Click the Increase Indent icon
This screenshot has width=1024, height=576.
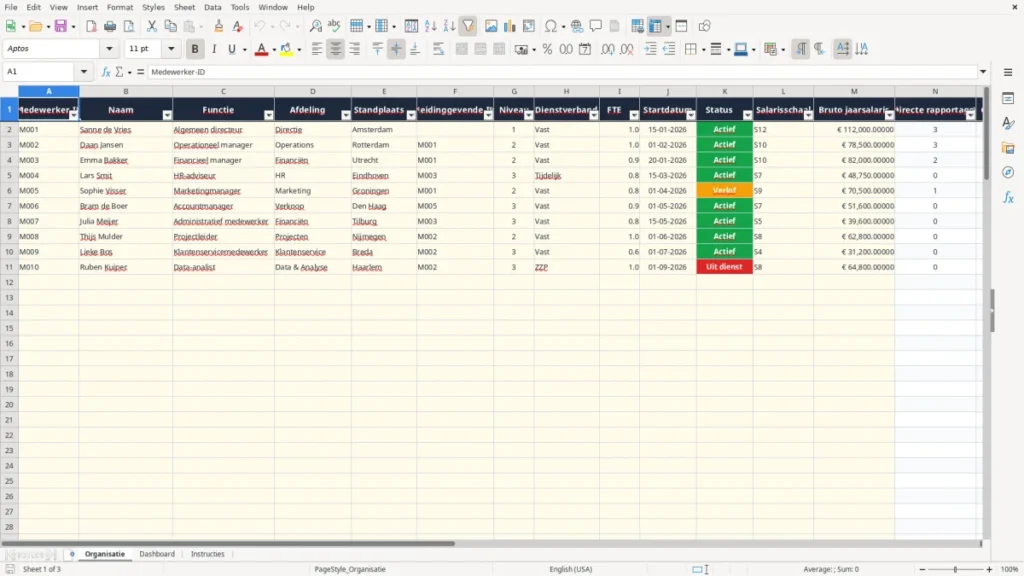650,49
